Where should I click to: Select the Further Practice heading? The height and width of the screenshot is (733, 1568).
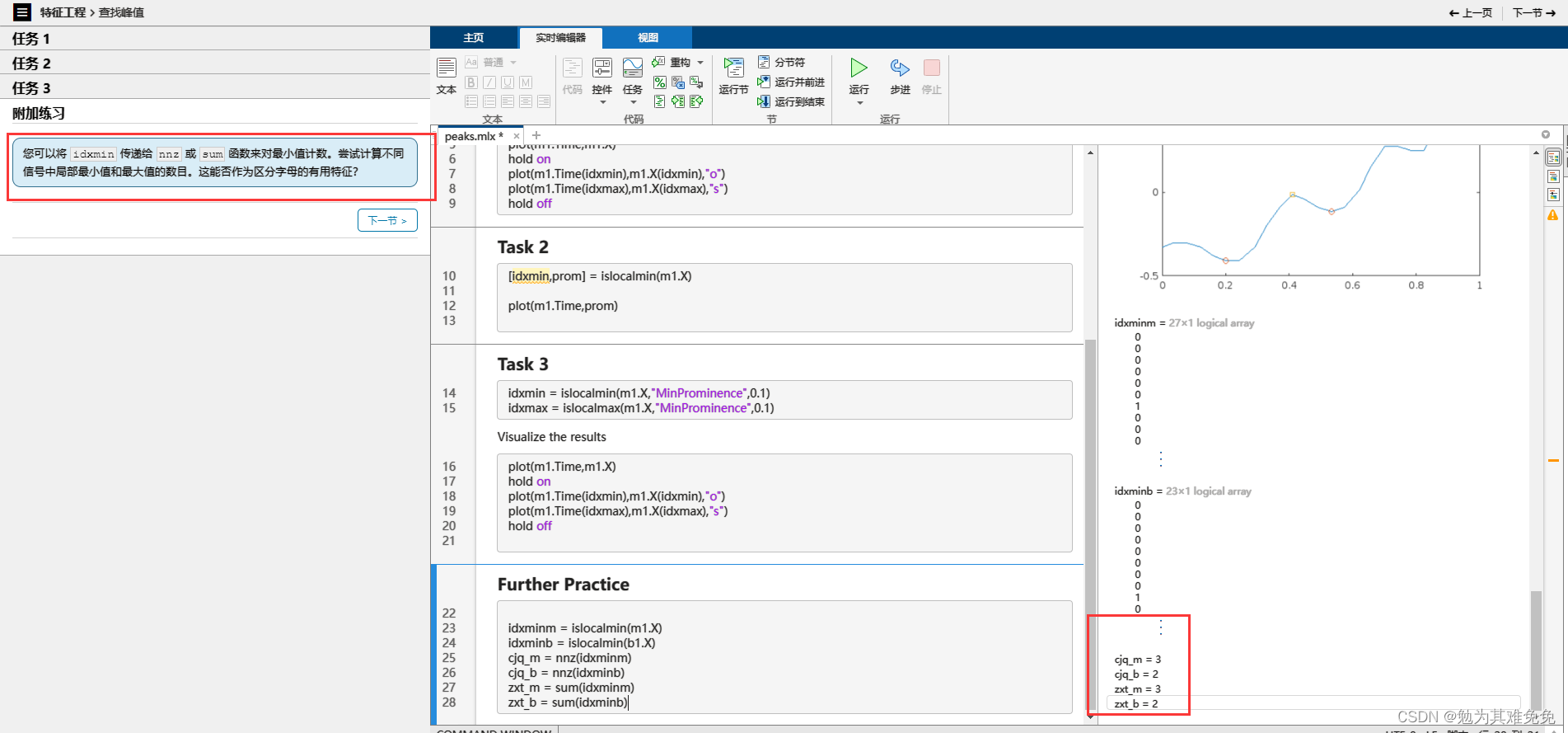coord(564,585)
